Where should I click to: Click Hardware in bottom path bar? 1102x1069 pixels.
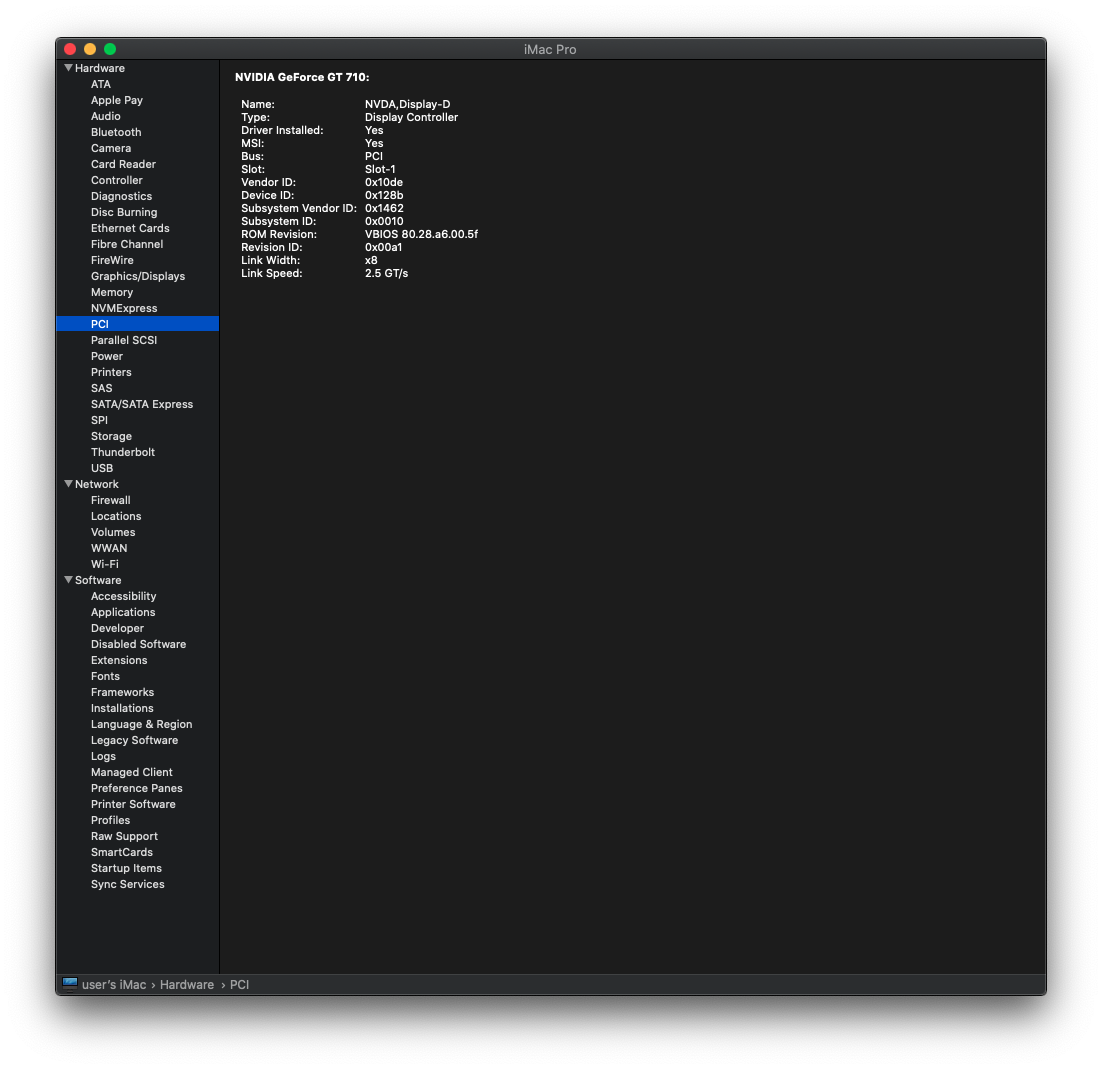click(186, 985)
